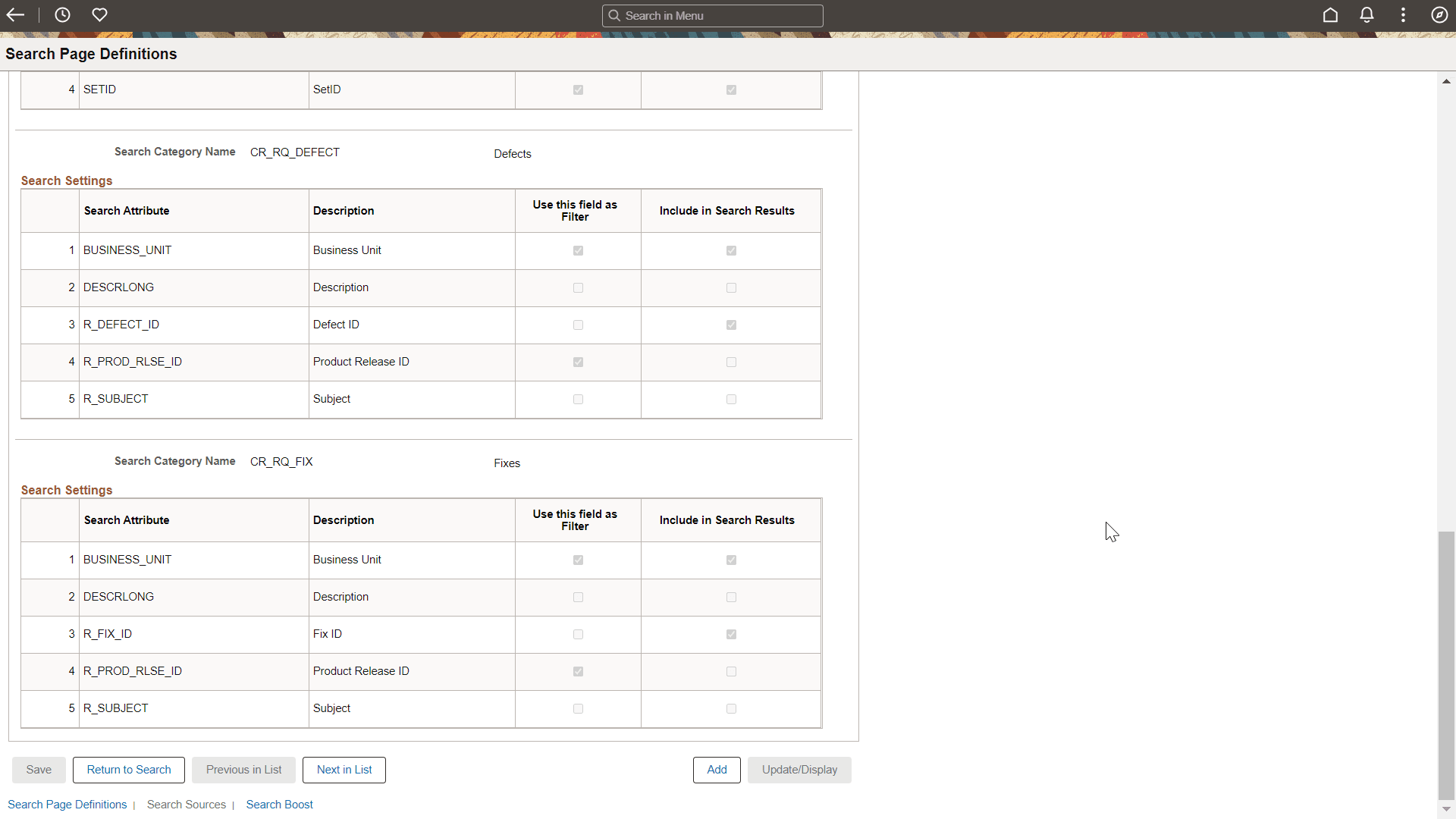Open the Favorites heart icon
The width and height of the screenshot is (1456, 819).
coord(99,14)
